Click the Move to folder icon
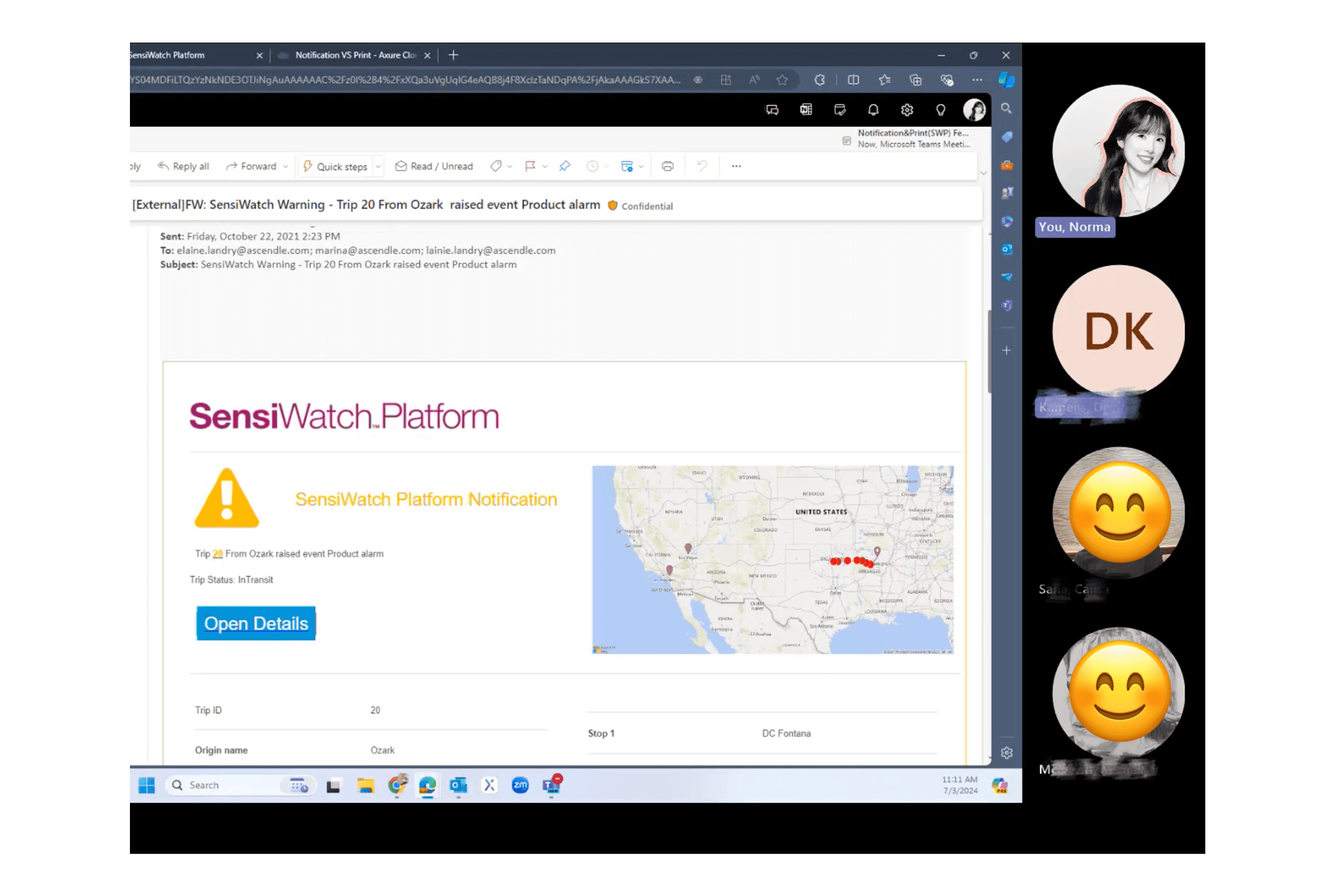This screenshot has height=896, width=1333. tap(627, 166)
